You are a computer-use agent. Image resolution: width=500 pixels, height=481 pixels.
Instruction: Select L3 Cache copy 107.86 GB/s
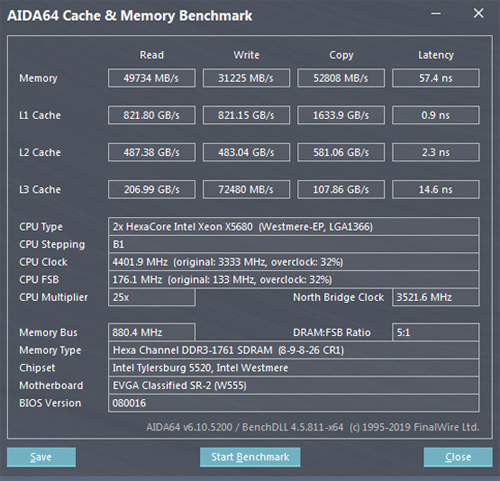(x=341, y=189)
